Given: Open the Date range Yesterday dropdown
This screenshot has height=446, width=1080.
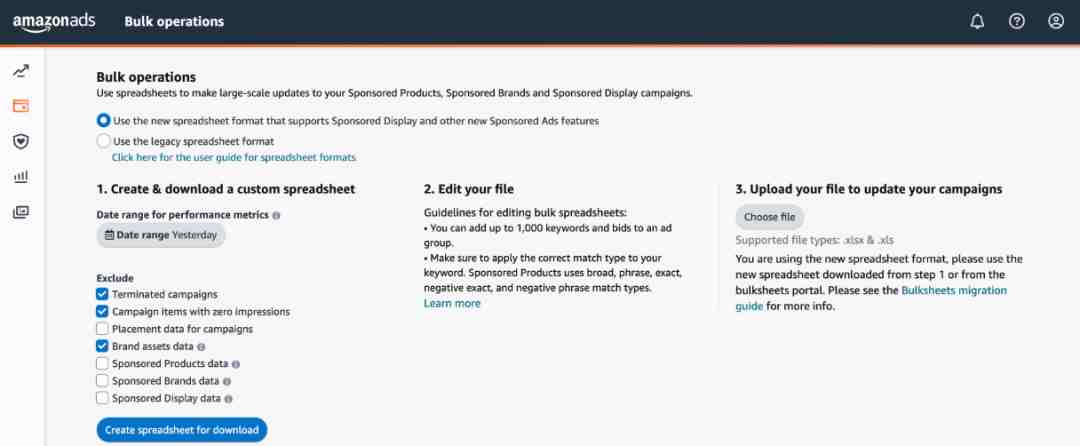Looking at the screenshot, I should tap(160, 235).
